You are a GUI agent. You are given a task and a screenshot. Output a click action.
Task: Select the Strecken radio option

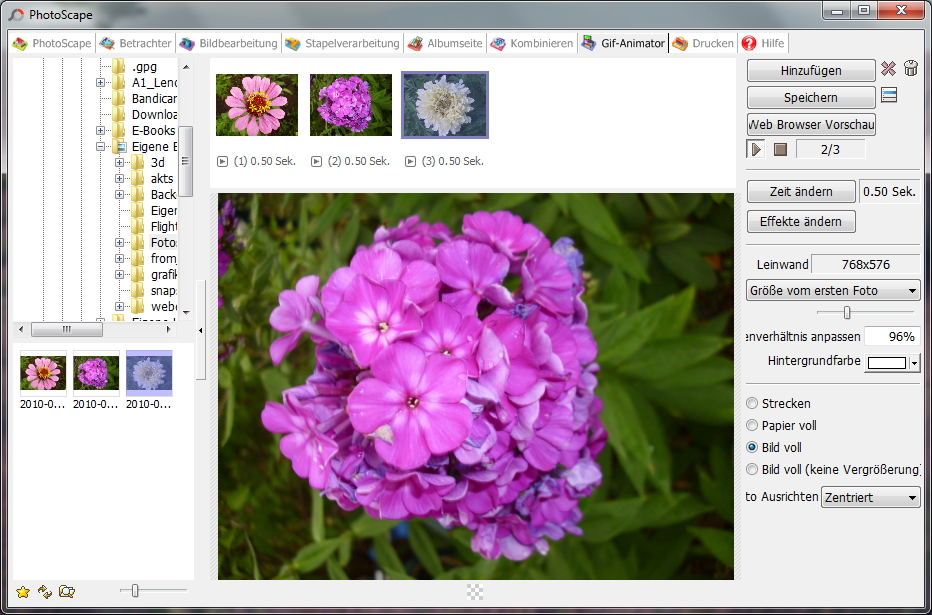coord(753,404)
